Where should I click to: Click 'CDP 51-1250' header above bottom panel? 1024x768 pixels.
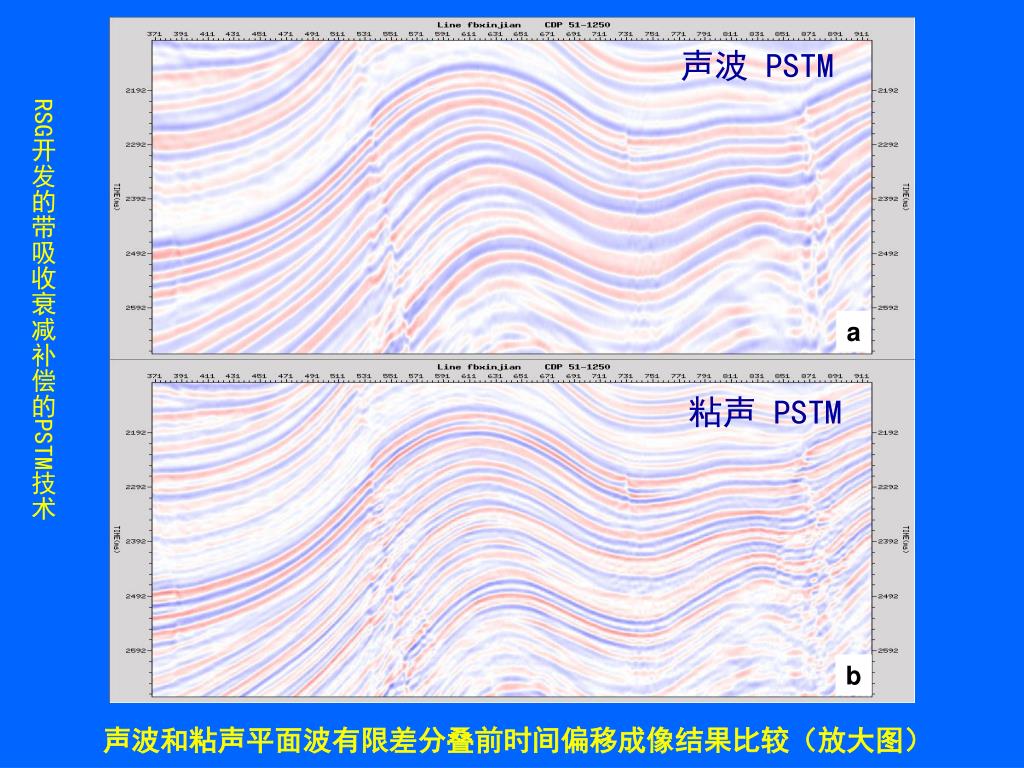[577, 367]
